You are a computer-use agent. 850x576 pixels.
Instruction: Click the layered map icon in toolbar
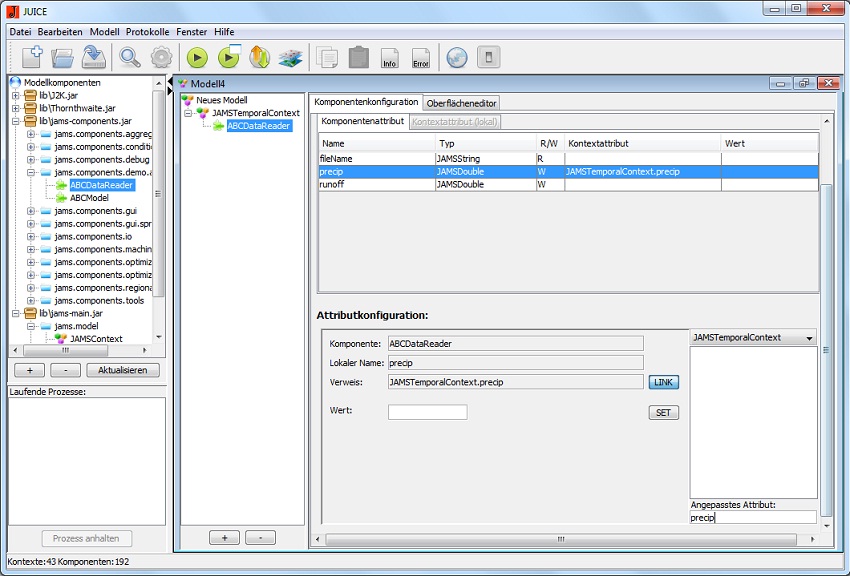(x=290, y=58)
